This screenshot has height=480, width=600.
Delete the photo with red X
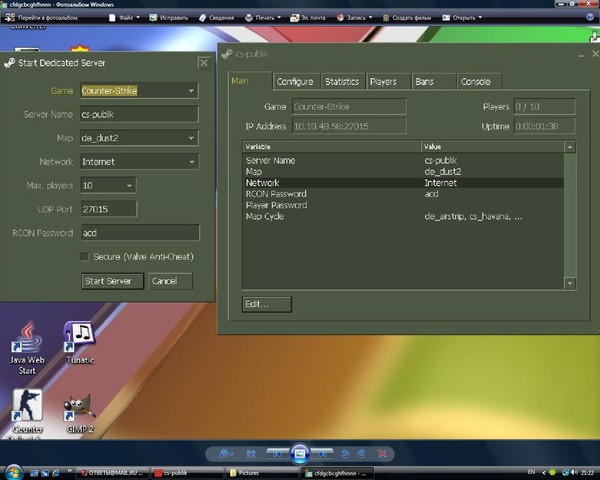[382, 454]
